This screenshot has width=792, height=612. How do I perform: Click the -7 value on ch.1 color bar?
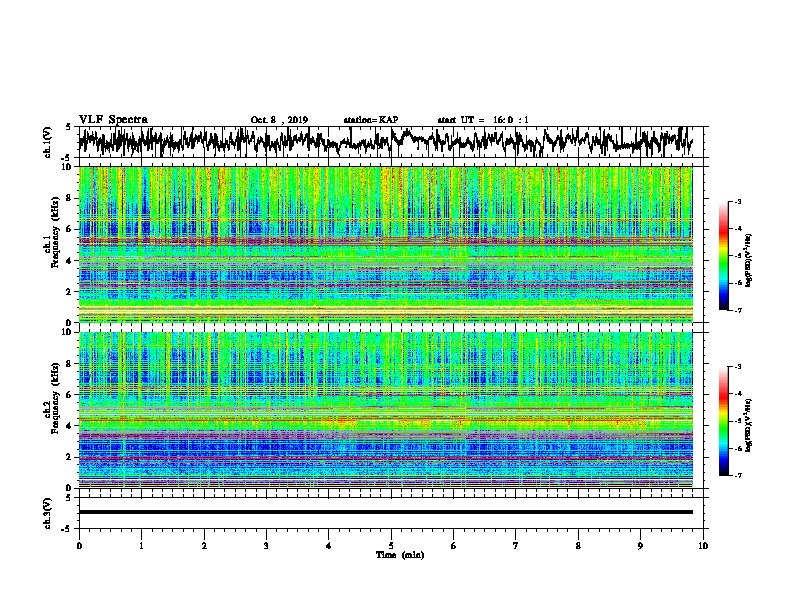pos(738,311)
